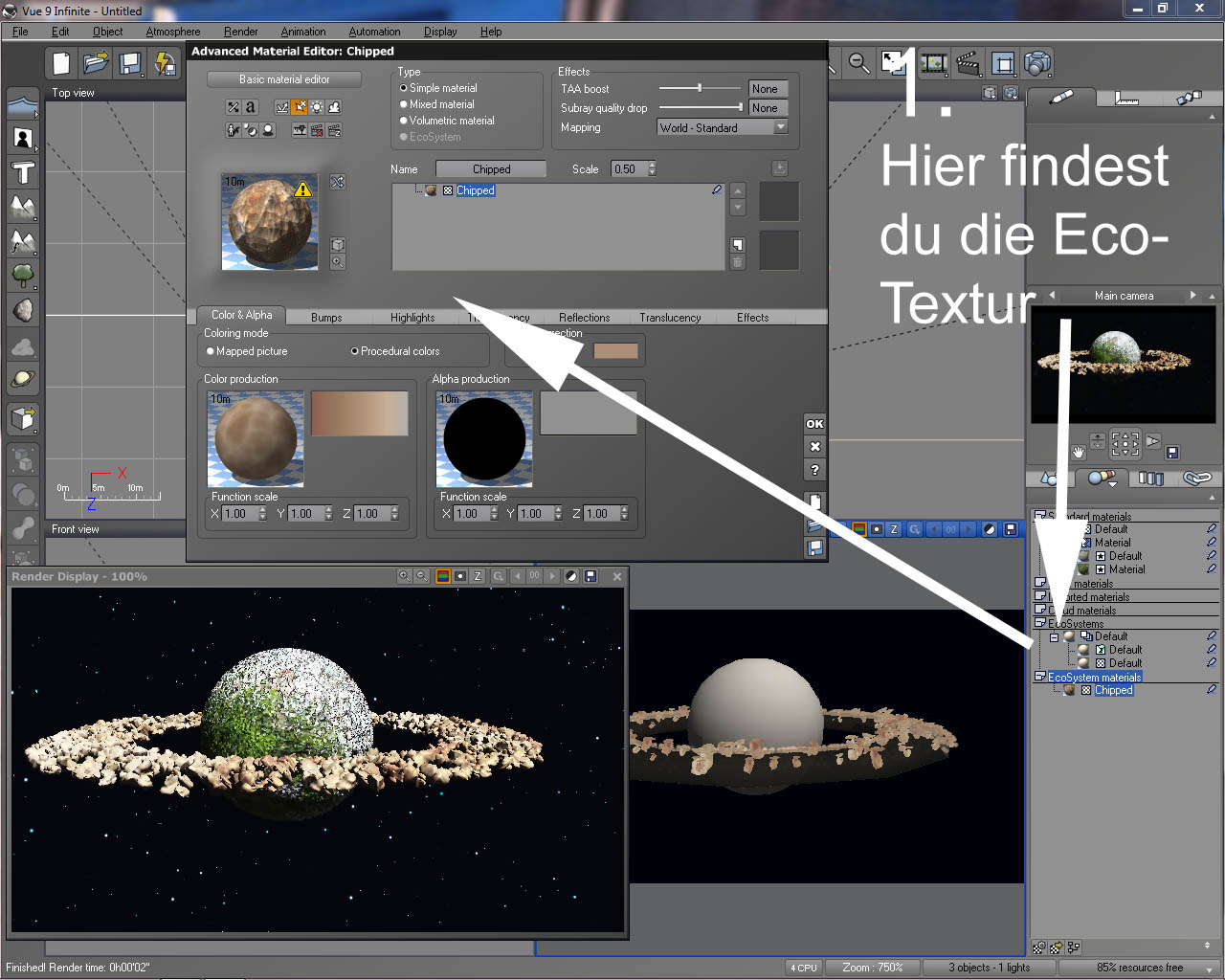Switch to the Bumps tab
This screenshot has height=980, width=1225.
pos(326,317)
